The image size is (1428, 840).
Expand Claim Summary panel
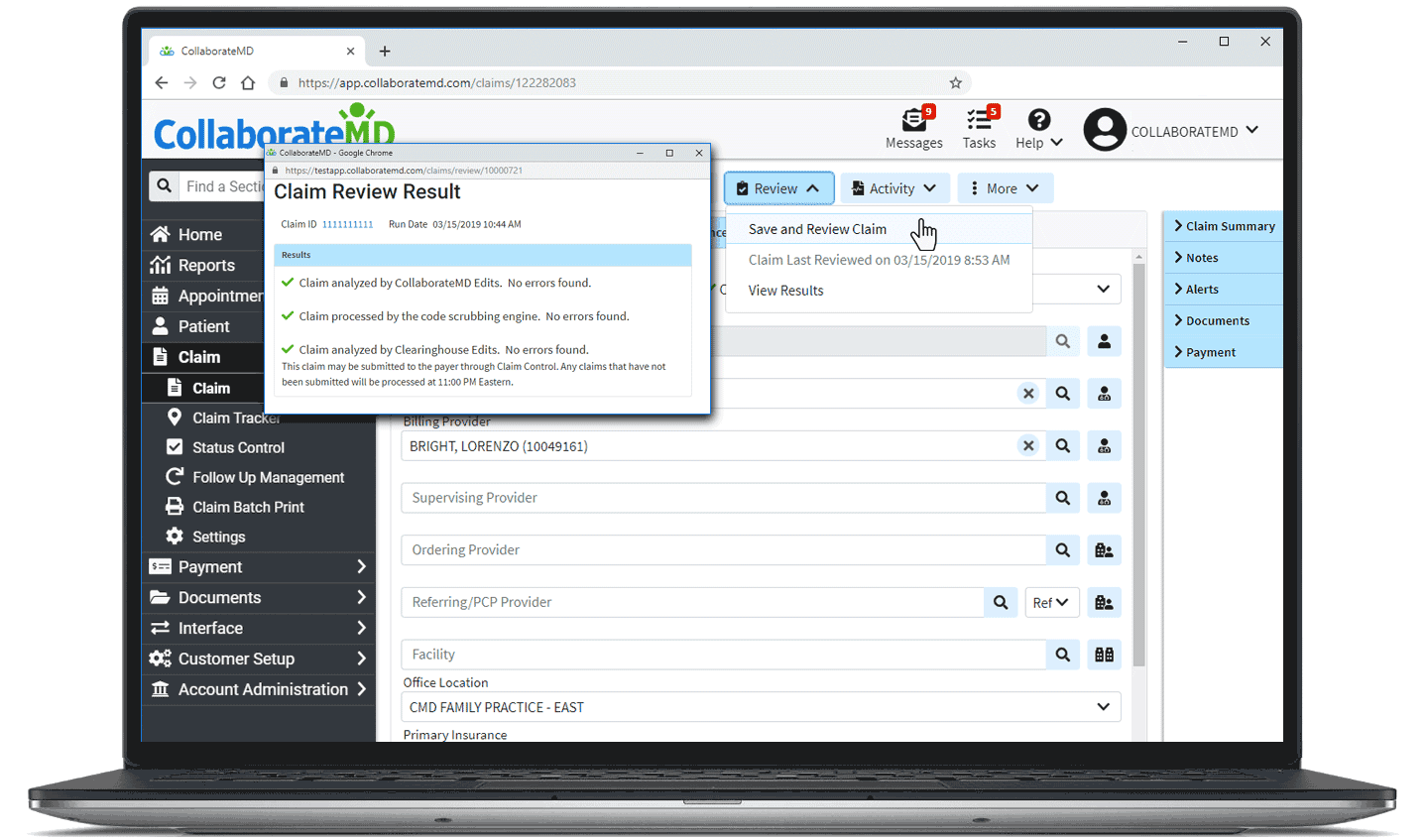[1224, 226]
